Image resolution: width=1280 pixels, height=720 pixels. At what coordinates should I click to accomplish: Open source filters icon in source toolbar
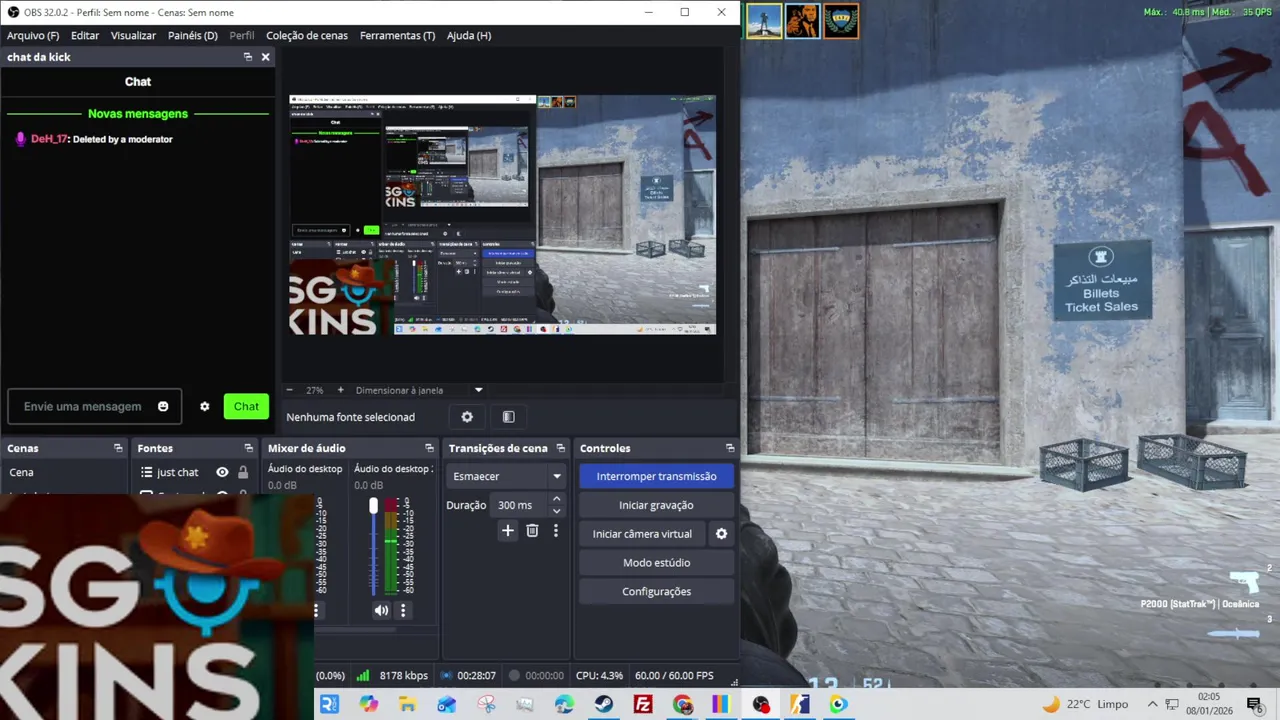[x=508, y=417]
